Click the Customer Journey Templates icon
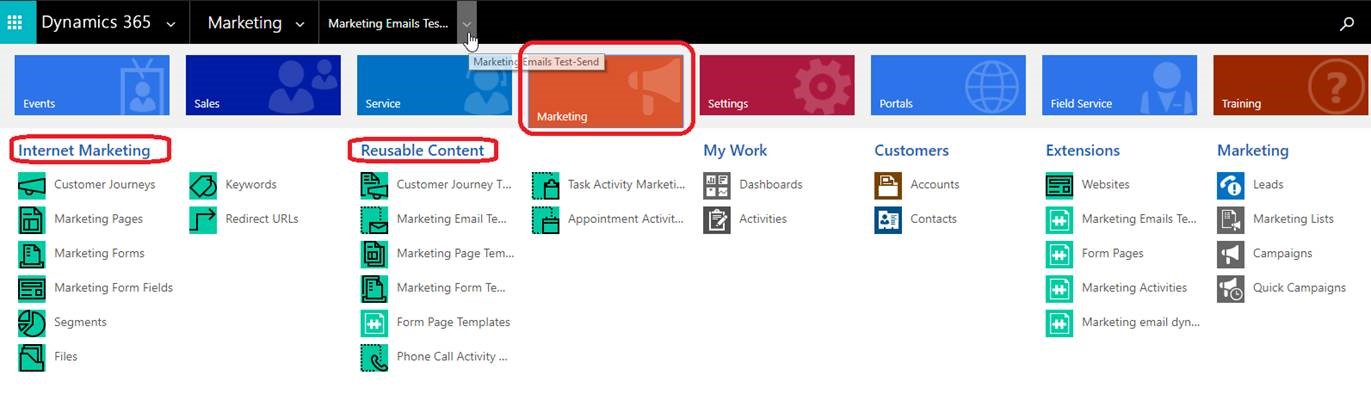Viewport: 1371px width, 394px height. pos(374,185)
